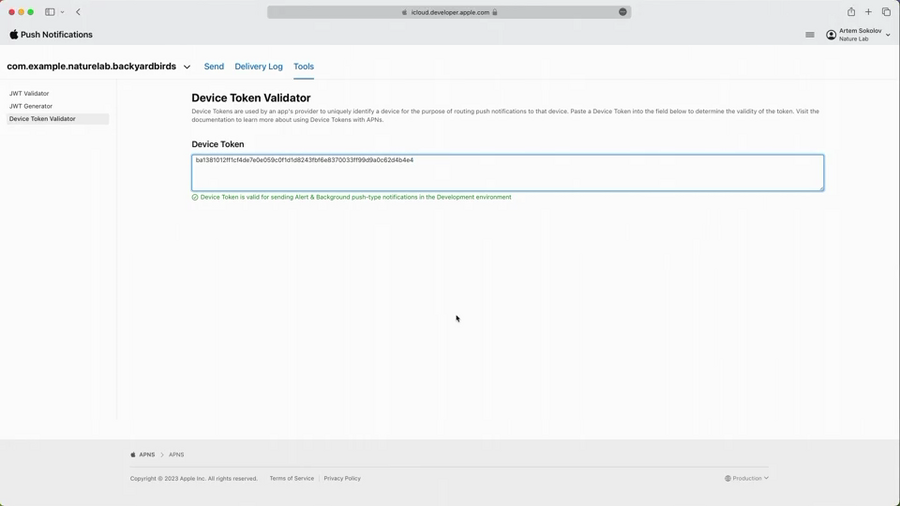Viewport: 900px width, 506px height.
Task: Click the Apple logo beside Push Notifications
Action: (14, 34)
